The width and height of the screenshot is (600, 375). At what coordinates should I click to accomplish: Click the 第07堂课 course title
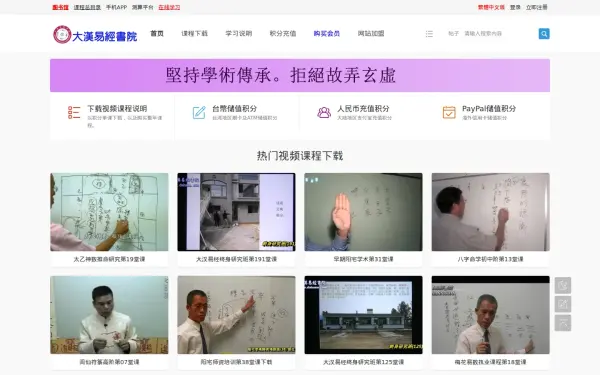(109, 362)
